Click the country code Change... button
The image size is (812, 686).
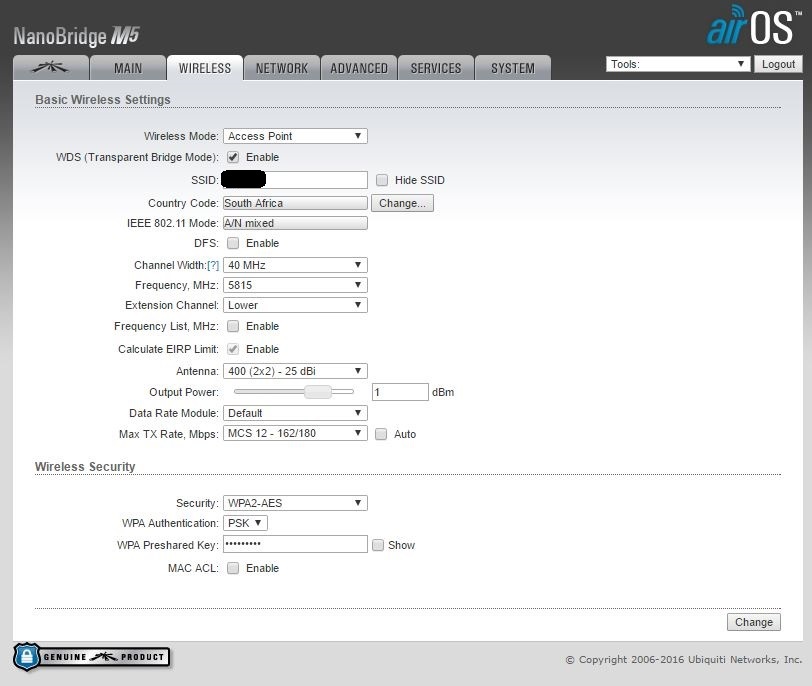402,203
